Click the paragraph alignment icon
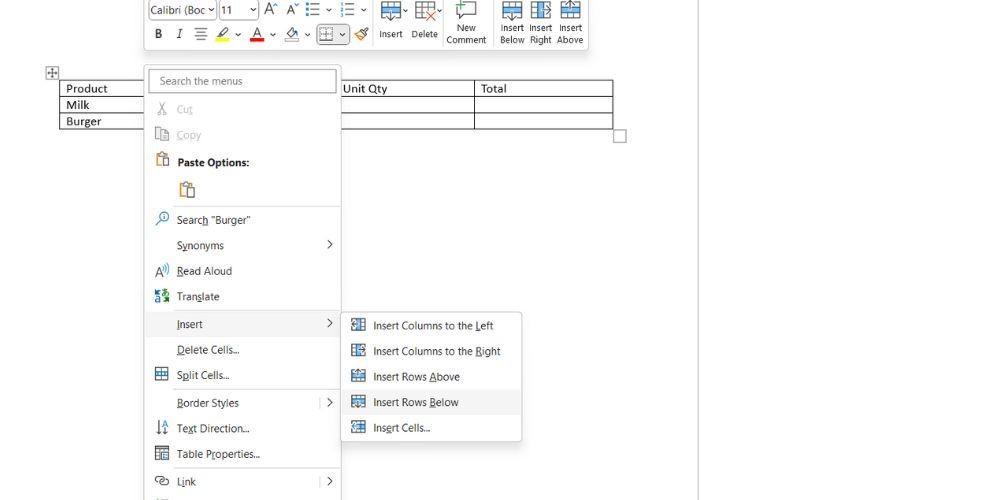The width and height of the screenshot is (1000, 500). pos(201,34)
